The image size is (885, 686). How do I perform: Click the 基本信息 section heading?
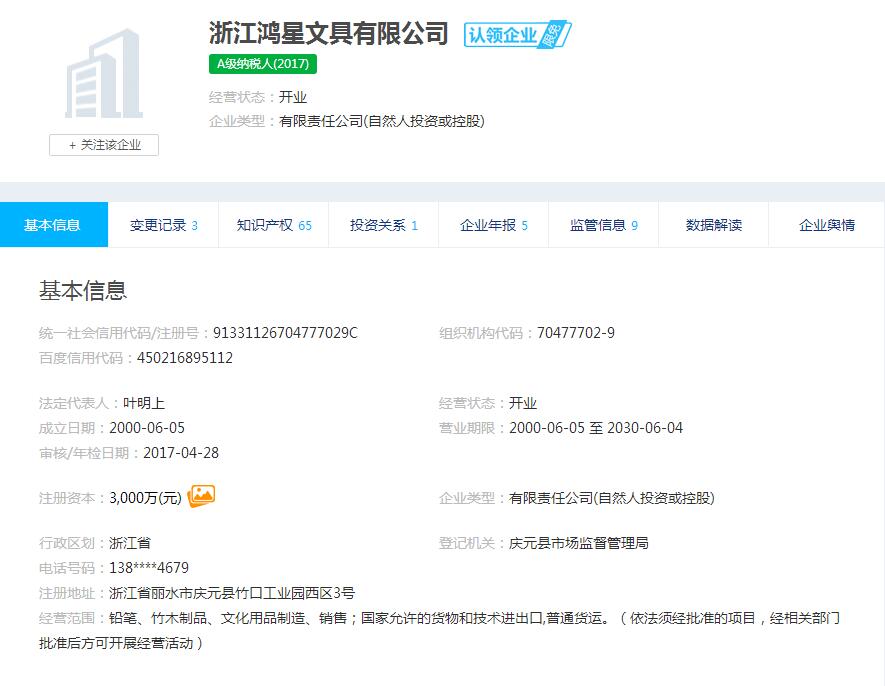click(83, 290)
